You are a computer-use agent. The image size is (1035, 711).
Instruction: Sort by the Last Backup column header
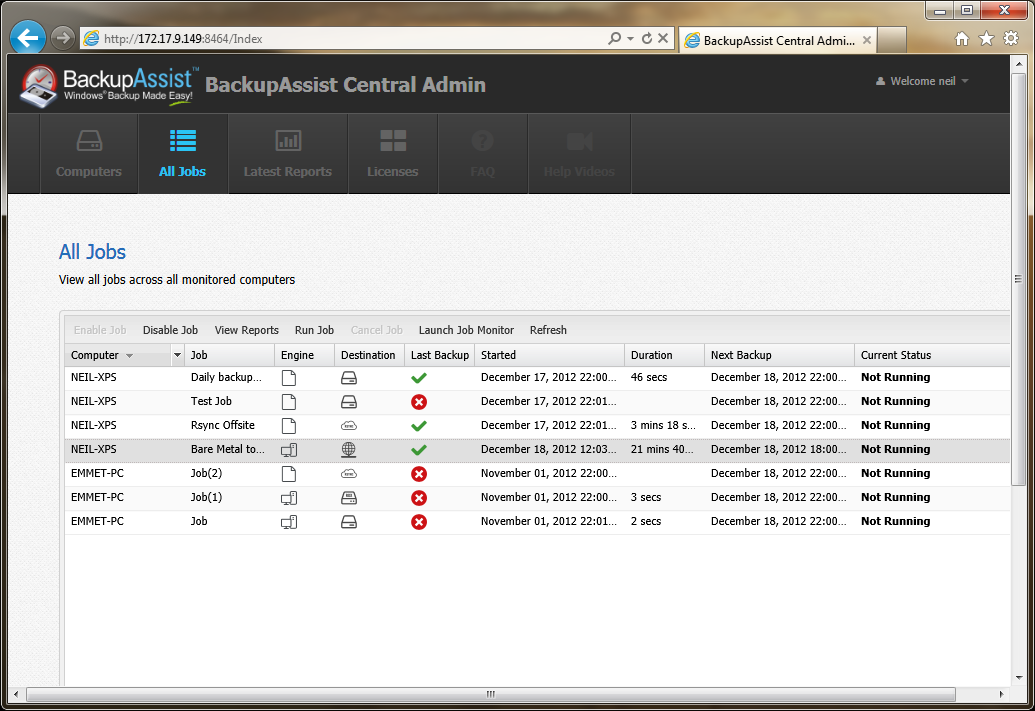[440, 355]
